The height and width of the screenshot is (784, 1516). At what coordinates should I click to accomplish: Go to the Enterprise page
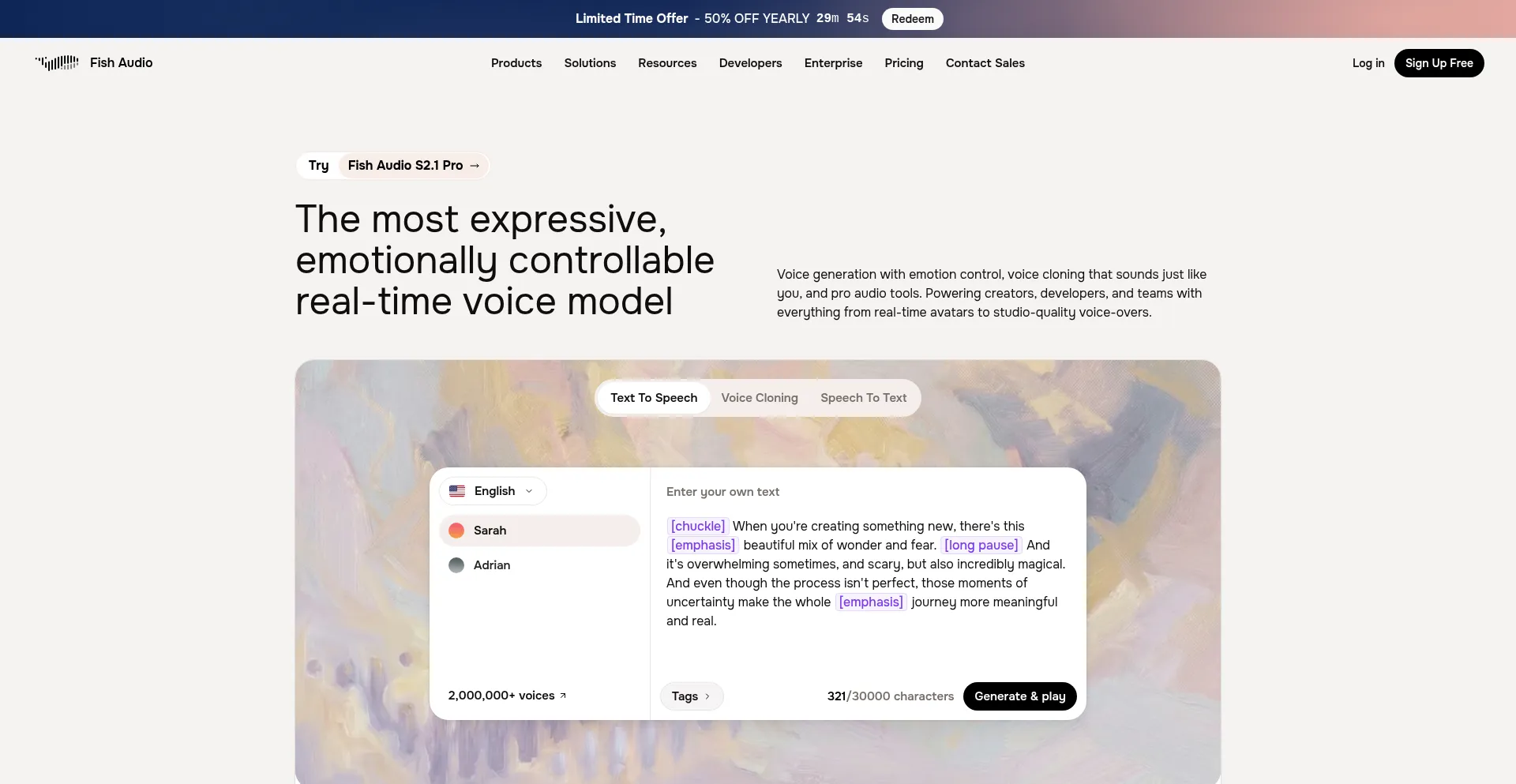[833, 63]
